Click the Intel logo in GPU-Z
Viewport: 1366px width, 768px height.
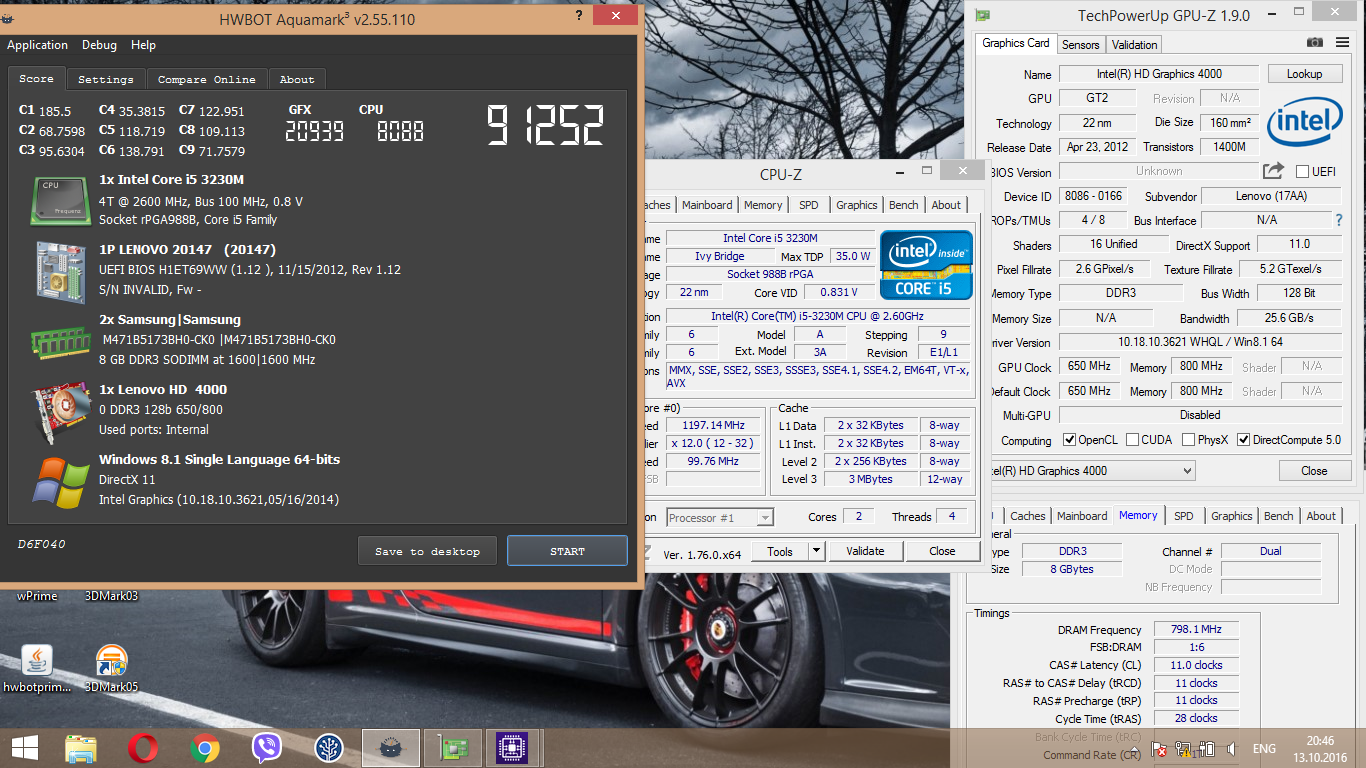[x=1305, y=122]
